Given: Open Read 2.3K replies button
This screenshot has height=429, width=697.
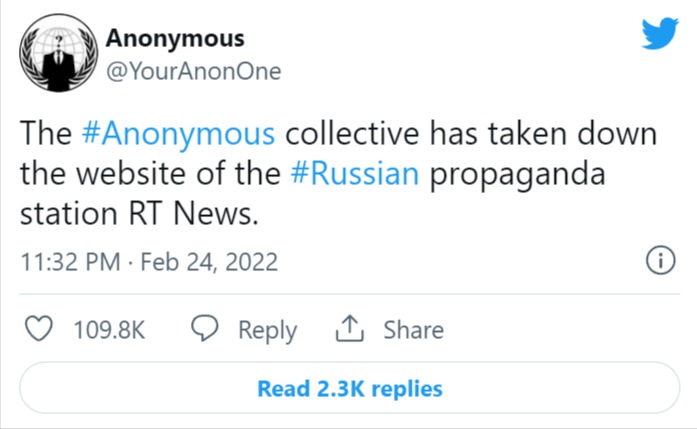Looking at the screenshot, I should coord(349,388).
